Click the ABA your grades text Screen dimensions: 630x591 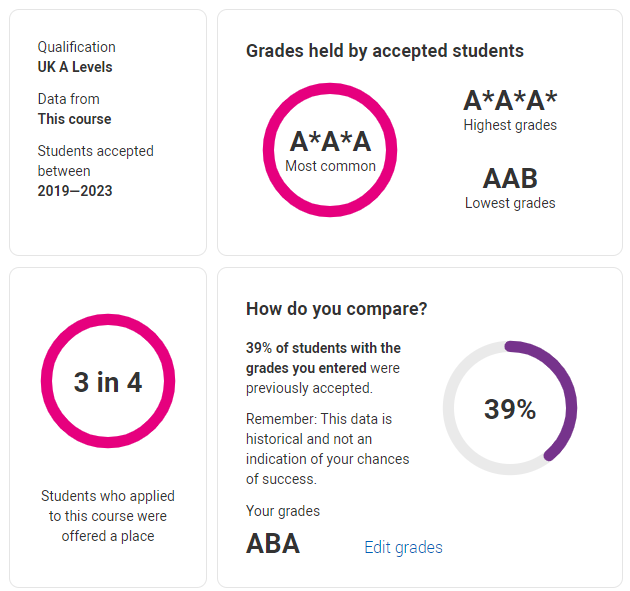coord(273,544)
